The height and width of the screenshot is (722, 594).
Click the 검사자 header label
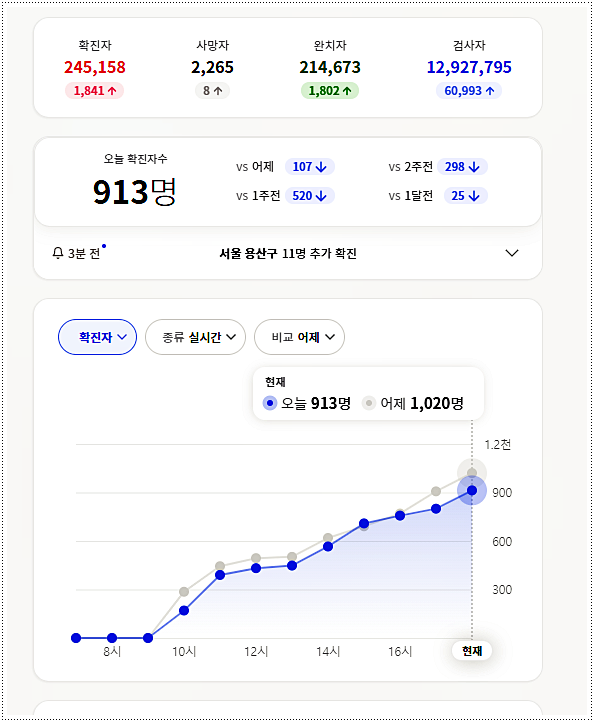coord(469,45)
